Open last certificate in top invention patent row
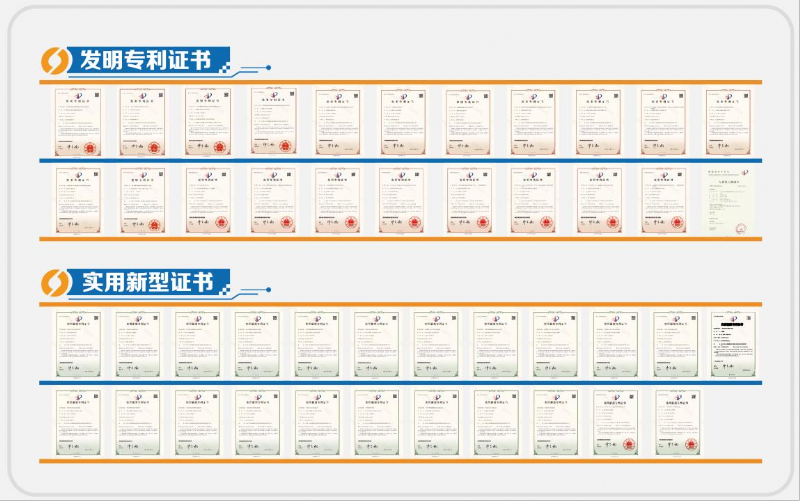Screen dimensions: 800x501 click(x=727, y=122)
